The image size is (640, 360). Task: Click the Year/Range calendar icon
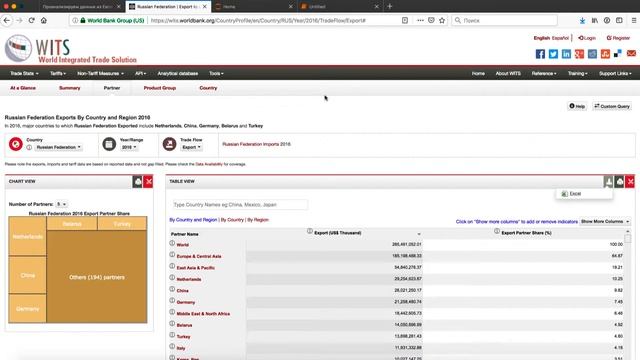pos(109,144)
